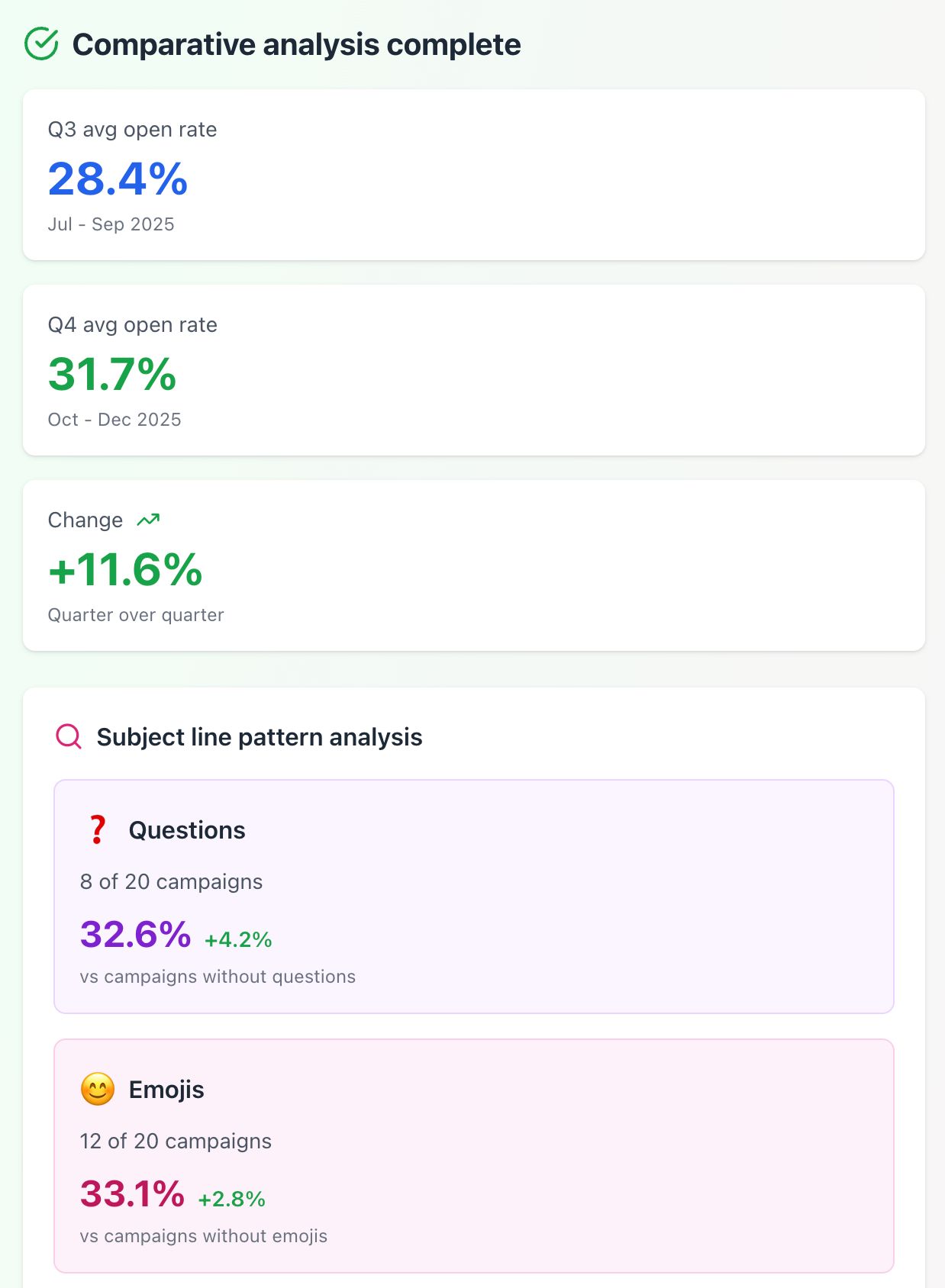Toggle the Emojis pattern card
Screen dimensions: 945x1288
click(473, 1154)
